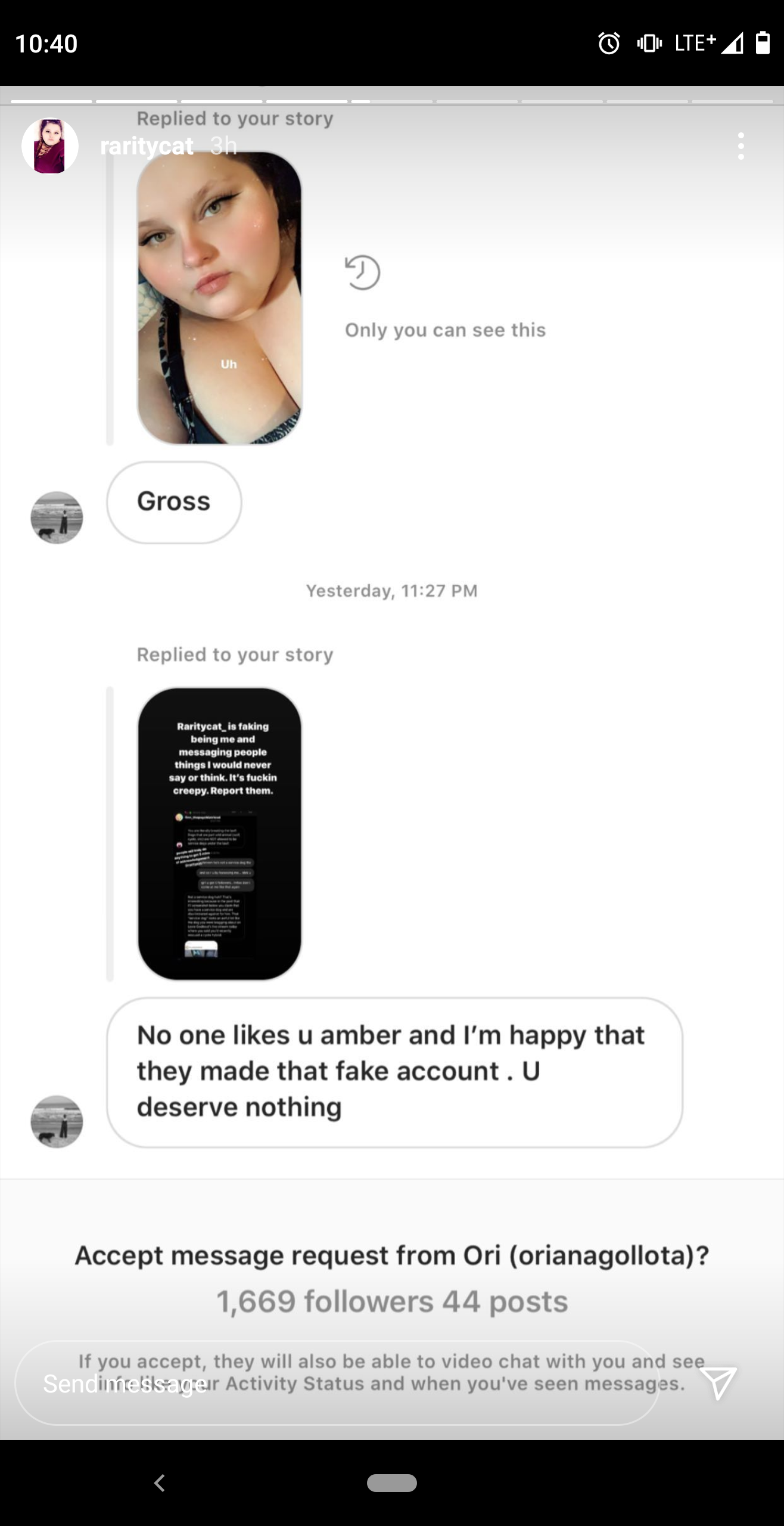Tap the 'Send message' input field
Screen dimensions: 784x1526
tap(337, 1383)
